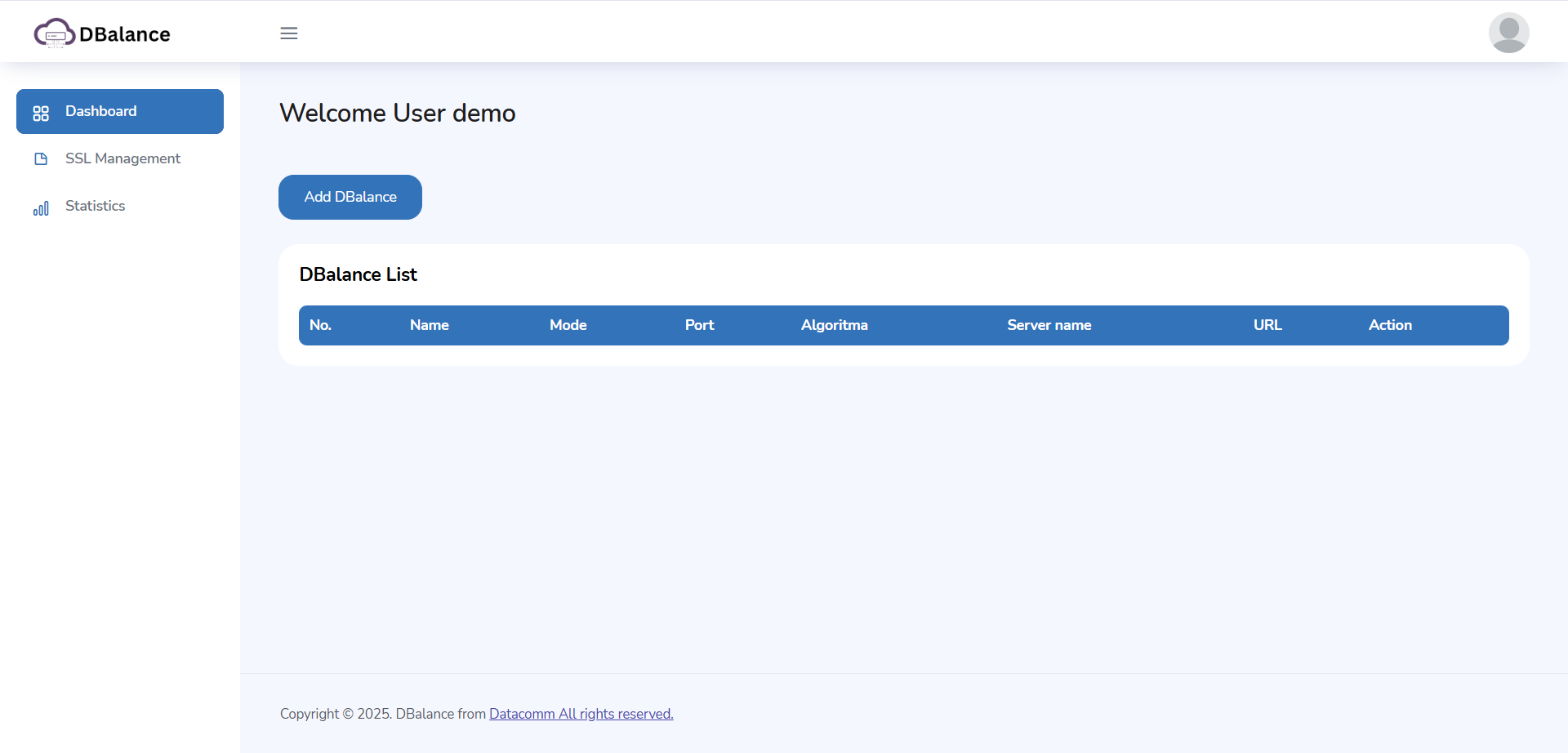The image size is (1568, 753).
Task: Click the SSL Management document icon
Action: pos(41,159)
